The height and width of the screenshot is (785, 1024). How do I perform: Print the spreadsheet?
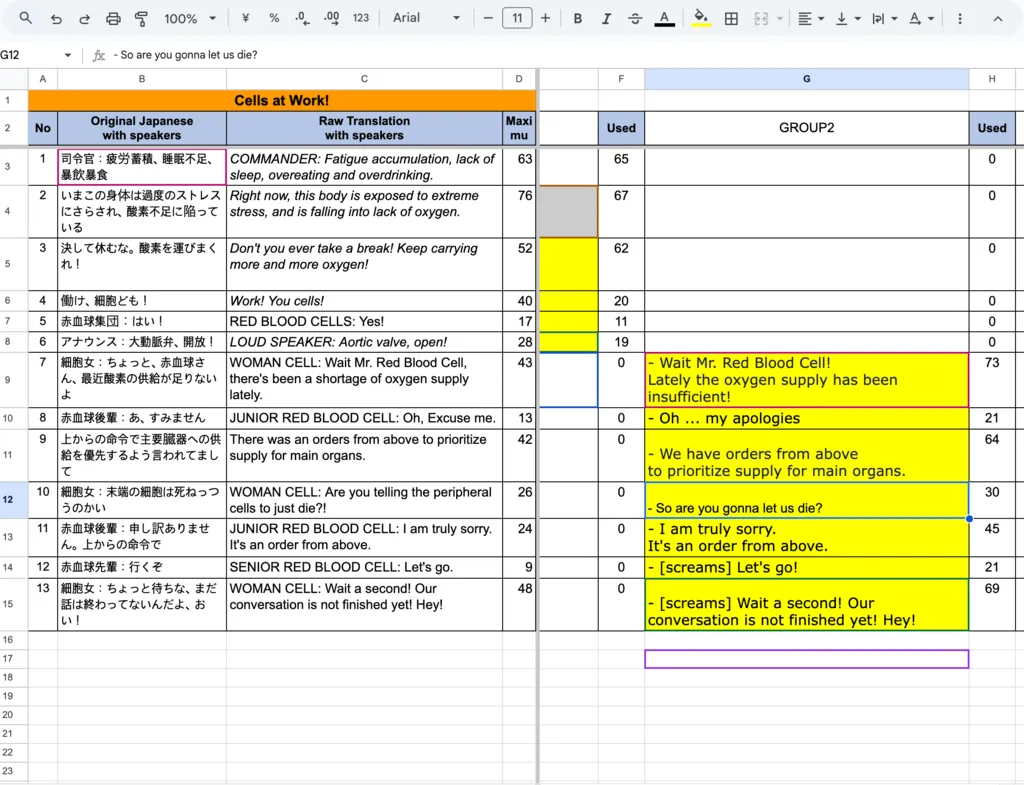(113, 18)
